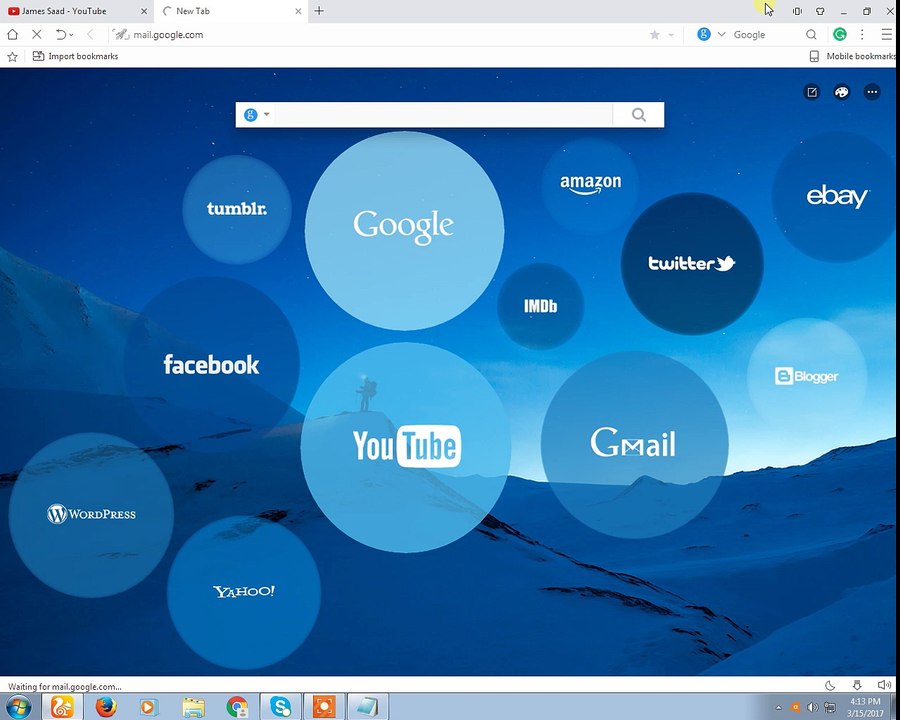Viewport: 900px width, 720px height.
Task: Open Firefox from the taskbar
Action: click(x=106, y=706)
